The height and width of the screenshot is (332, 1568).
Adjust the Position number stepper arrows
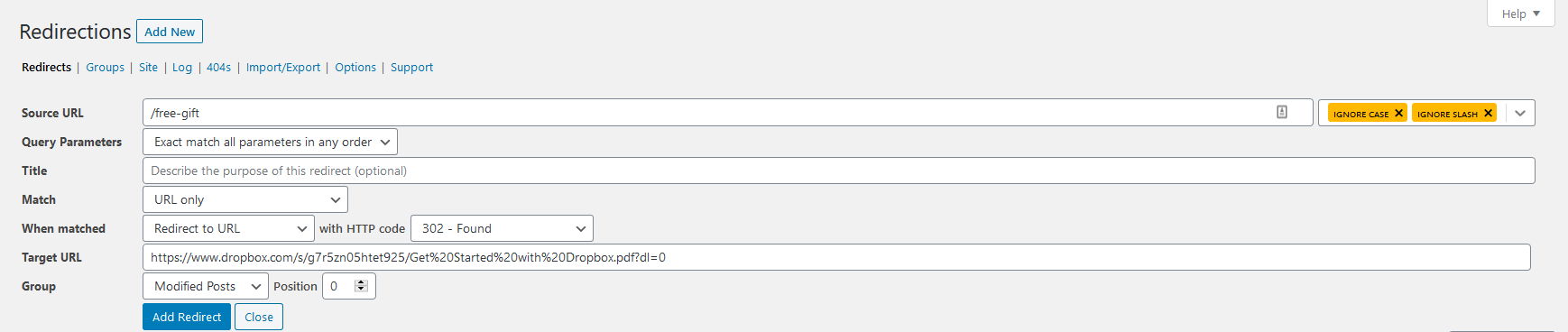coord(361,286)
